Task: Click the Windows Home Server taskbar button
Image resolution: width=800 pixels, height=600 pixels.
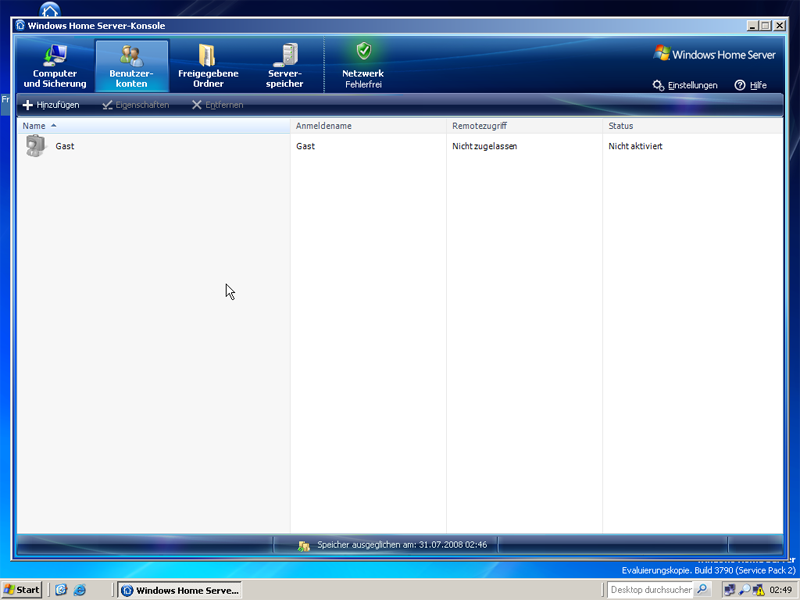Action: [180, 590]
